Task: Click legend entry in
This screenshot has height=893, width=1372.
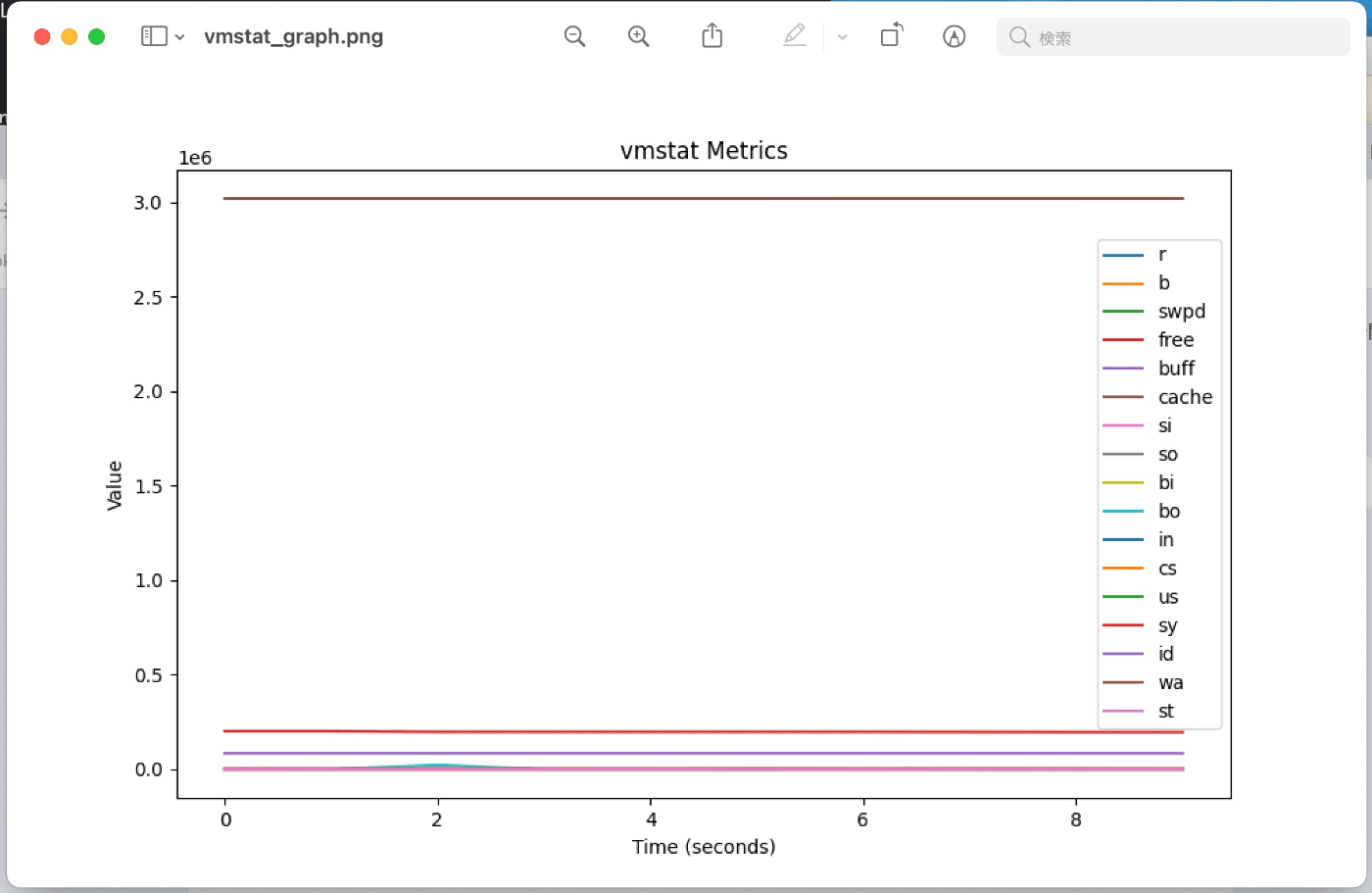Action: 1165,539
